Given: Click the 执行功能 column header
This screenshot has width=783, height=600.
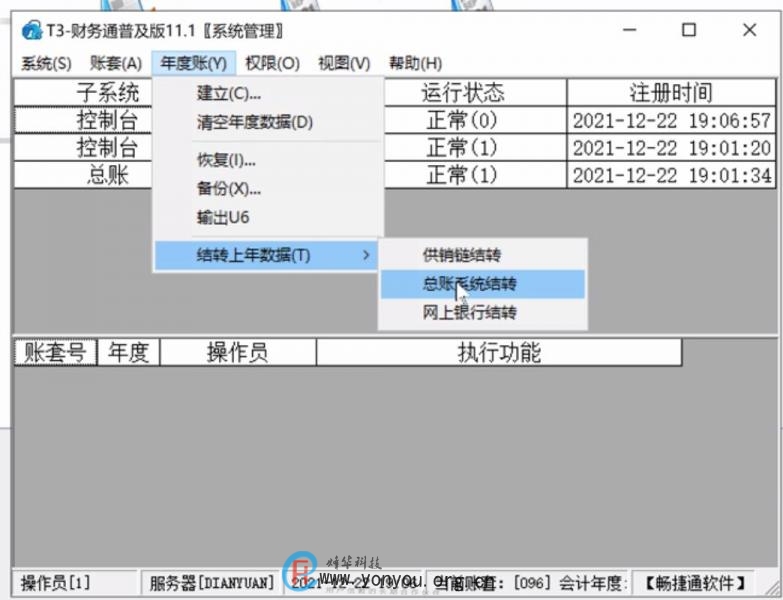Looking at the screenshot, I should coord(499,352).
